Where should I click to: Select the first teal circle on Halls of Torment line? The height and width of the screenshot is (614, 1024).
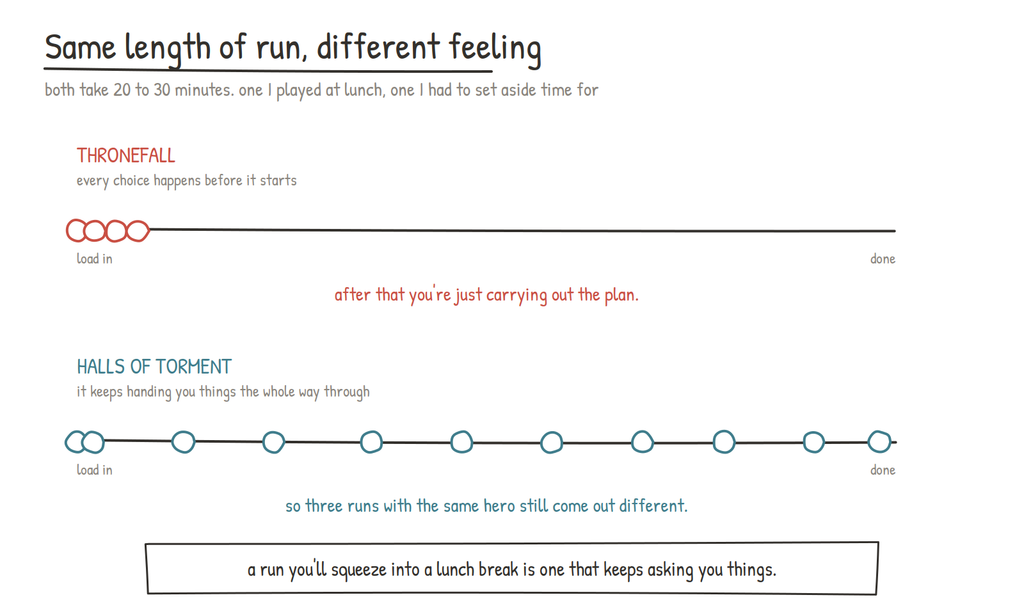(x=76, y=442)
